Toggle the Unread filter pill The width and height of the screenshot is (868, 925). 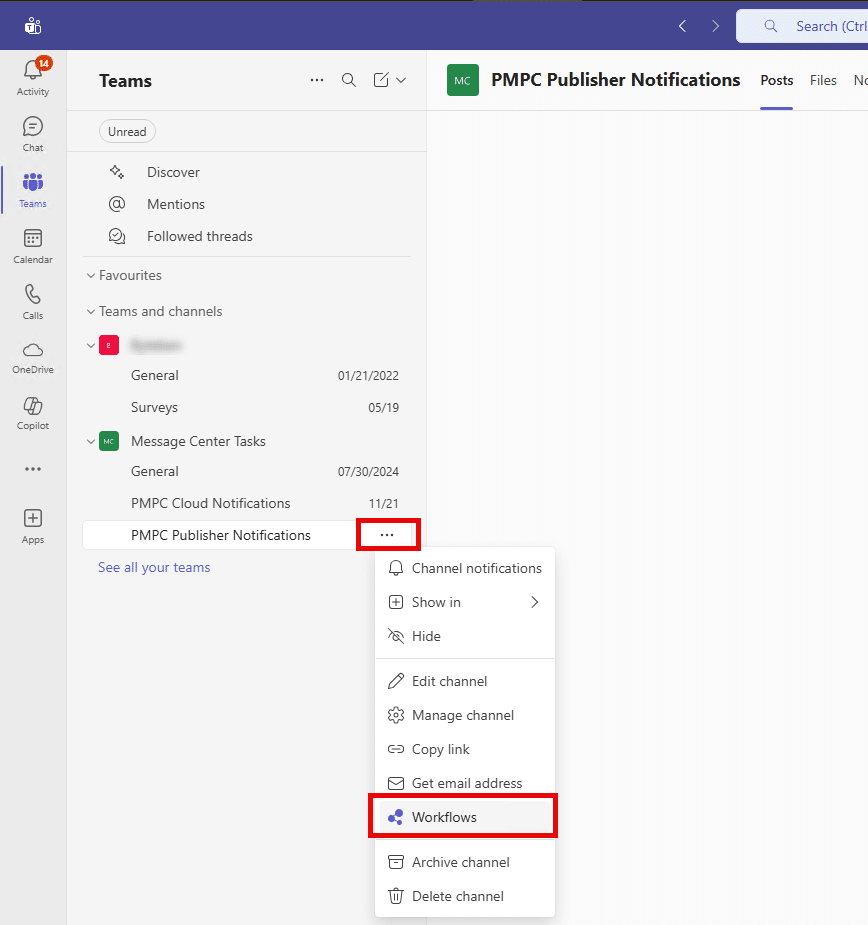point(127,132)
